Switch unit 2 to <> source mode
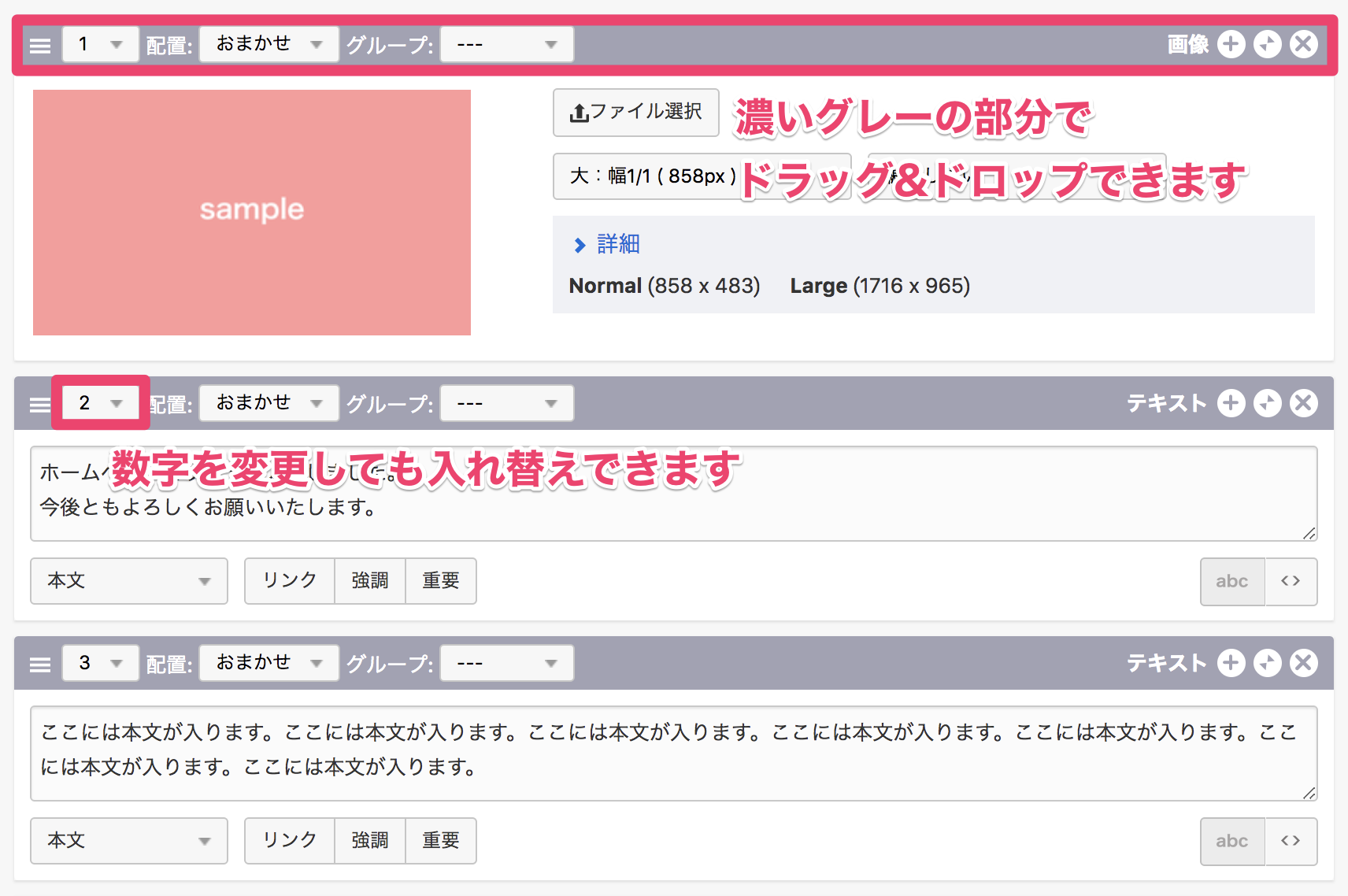Image resolution: width=1348 pixels, height=896 pixels. click(x=1291, y=581)
